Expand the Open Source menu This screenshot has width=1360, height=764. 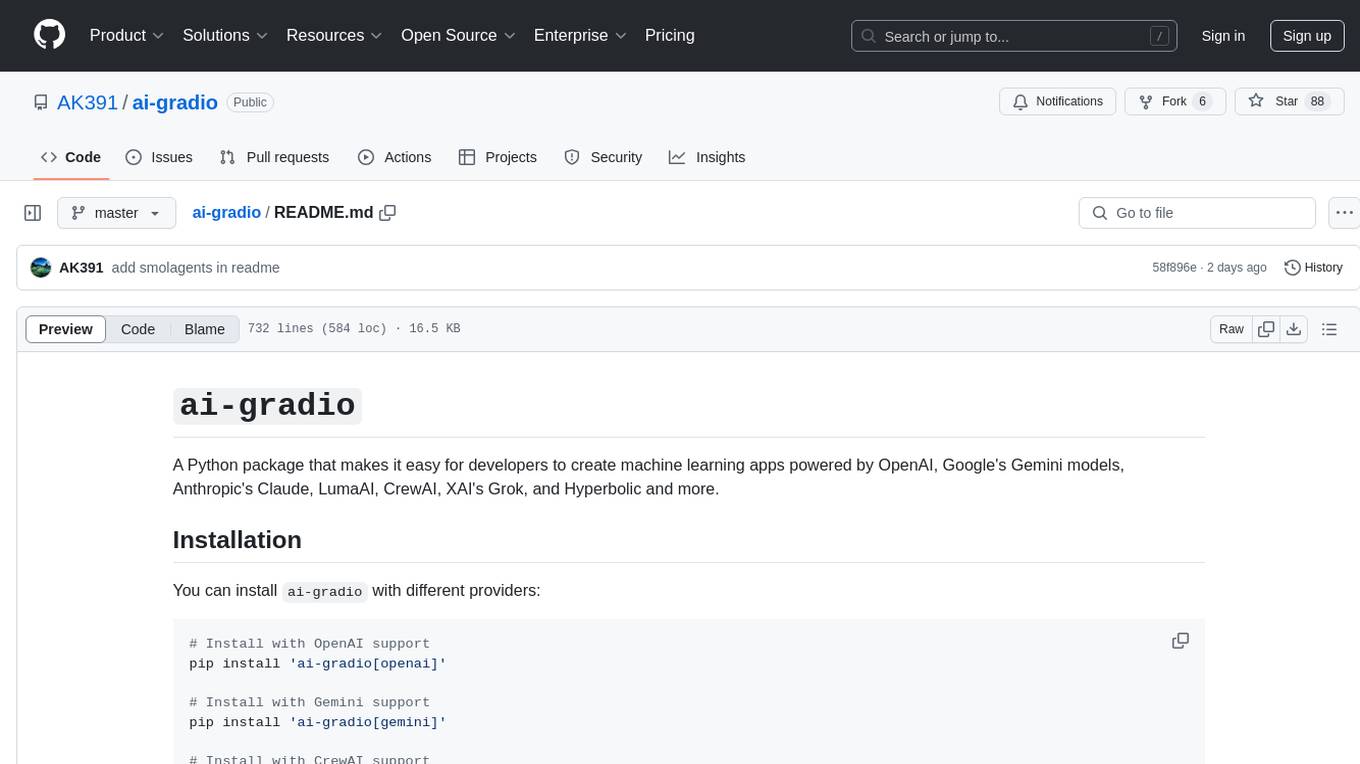(458, 35)
